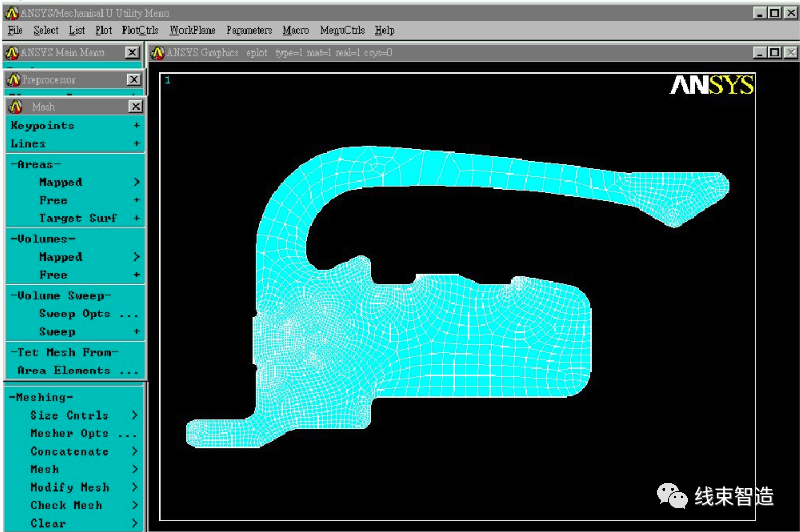Viewport: 800px width, 532px height.
Task: Minimize the Utility Menu window
Action: pyautogui.click(x=760, y=13)
